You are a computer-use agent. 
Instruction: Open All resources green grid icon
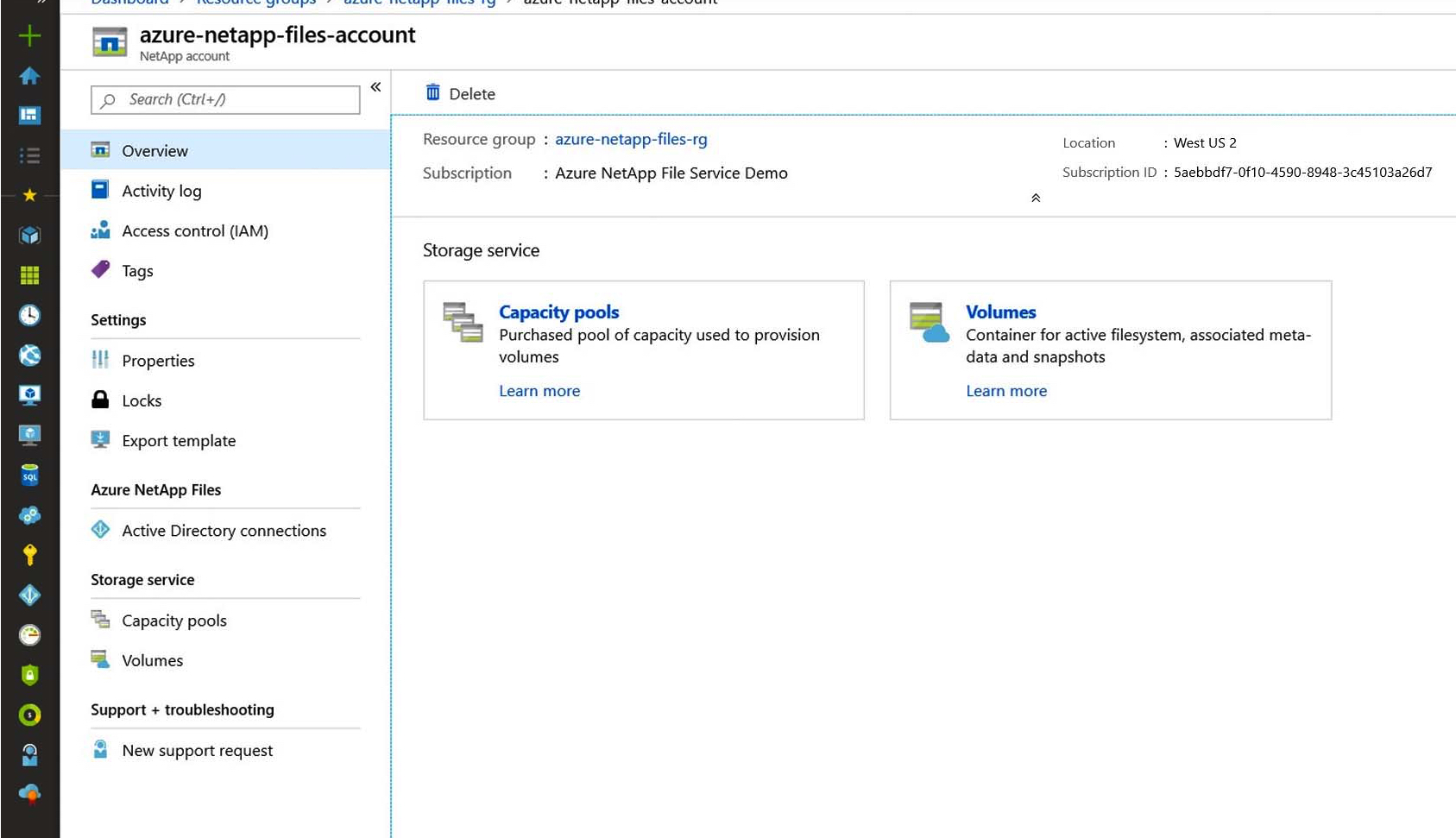[x=29, y=275]
